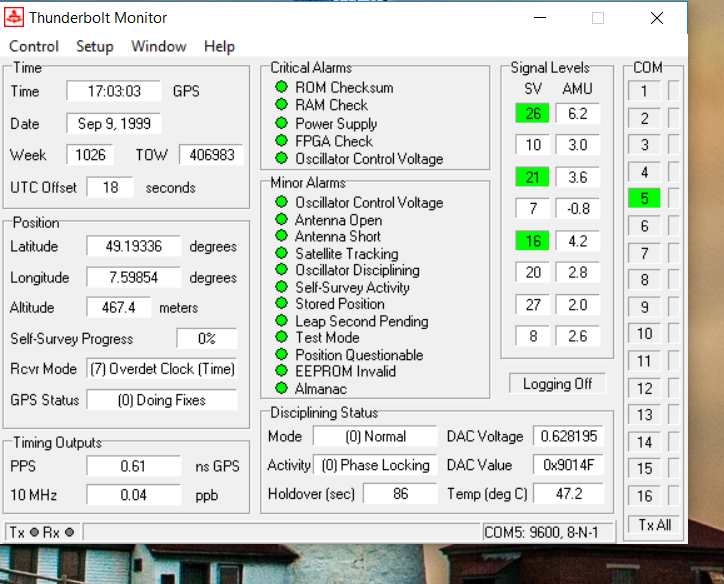Open the Window menu
The image size is (724, 584).
click(159, 46)
